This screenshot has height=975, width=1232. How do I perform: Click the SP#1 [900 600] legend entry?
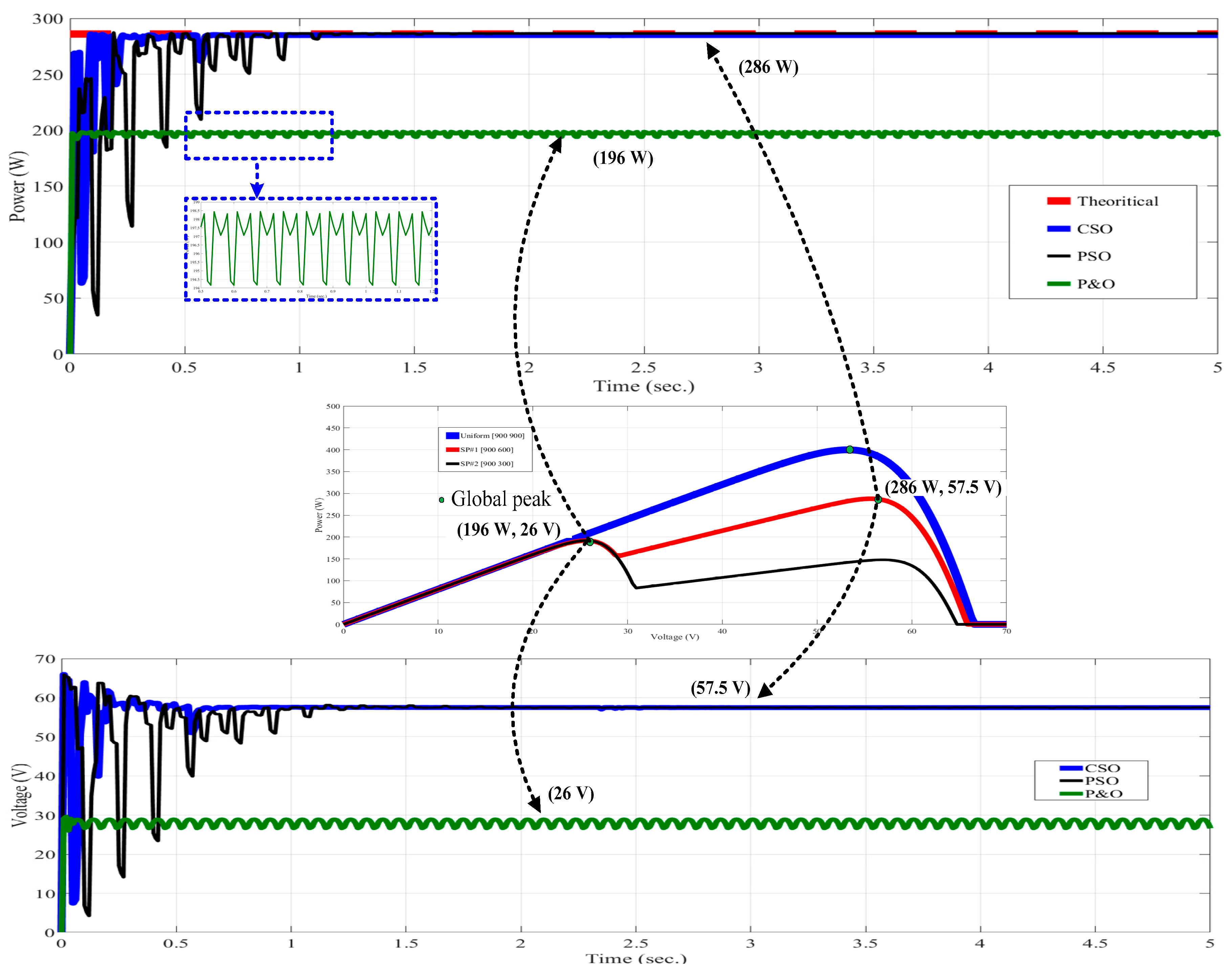tap(486, 450)
